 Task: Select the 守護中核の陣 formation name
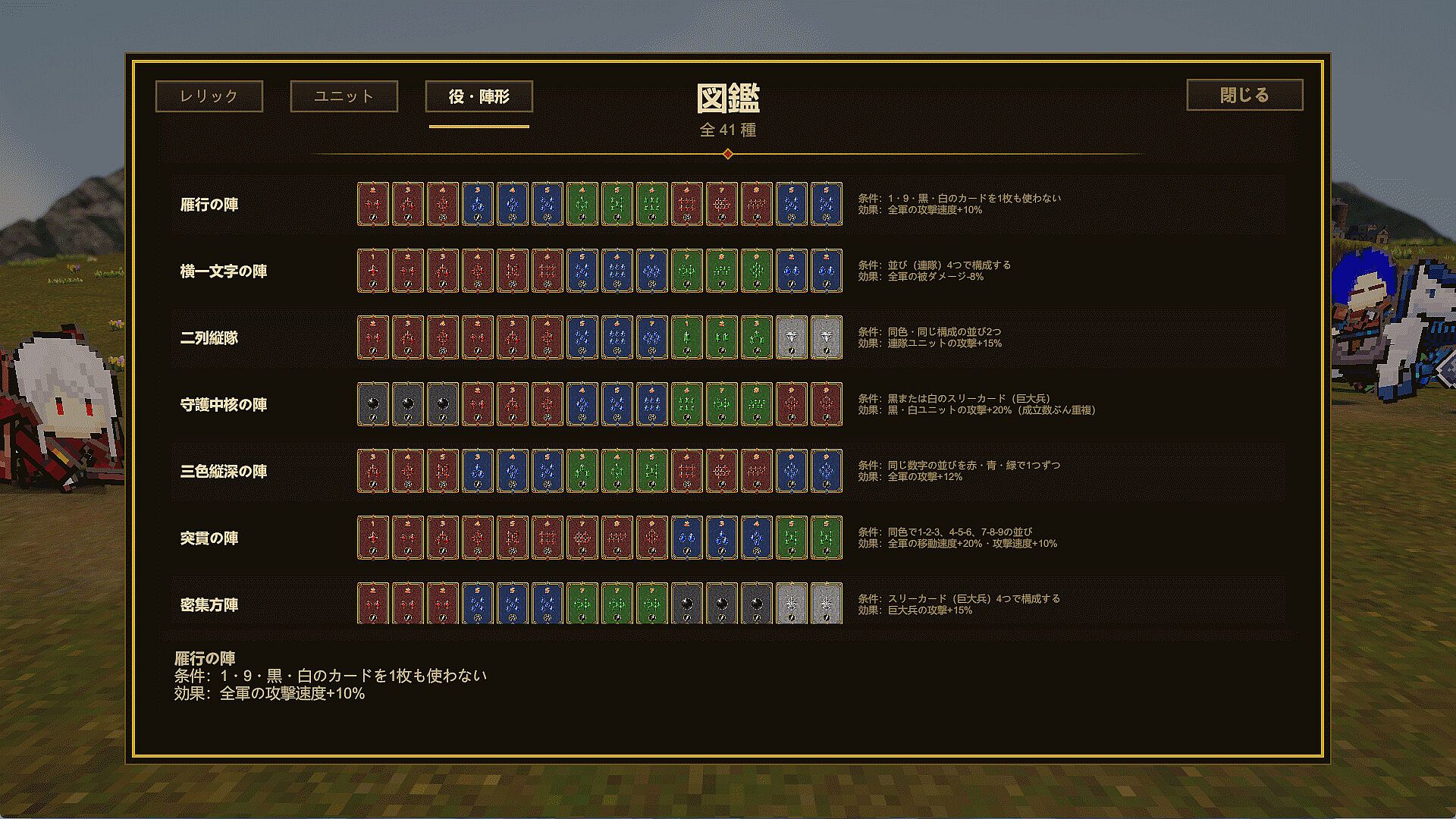click(224, 405)
